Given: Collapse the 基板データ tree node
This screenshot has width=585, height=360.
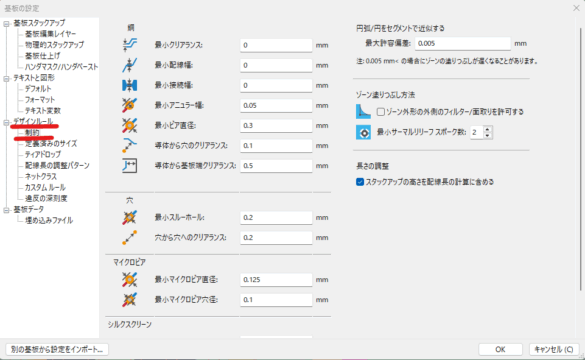Looking at the screenshot, I should (6, 210).
